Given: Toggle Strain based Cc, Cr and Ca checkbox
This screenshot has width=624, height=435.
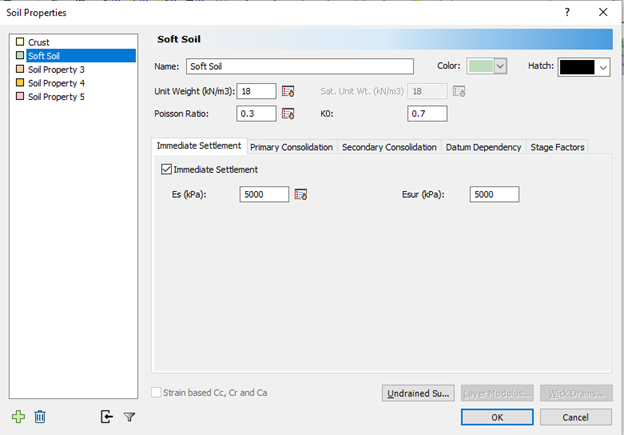Looking at the screenshot, I should (x=156, y=392).
